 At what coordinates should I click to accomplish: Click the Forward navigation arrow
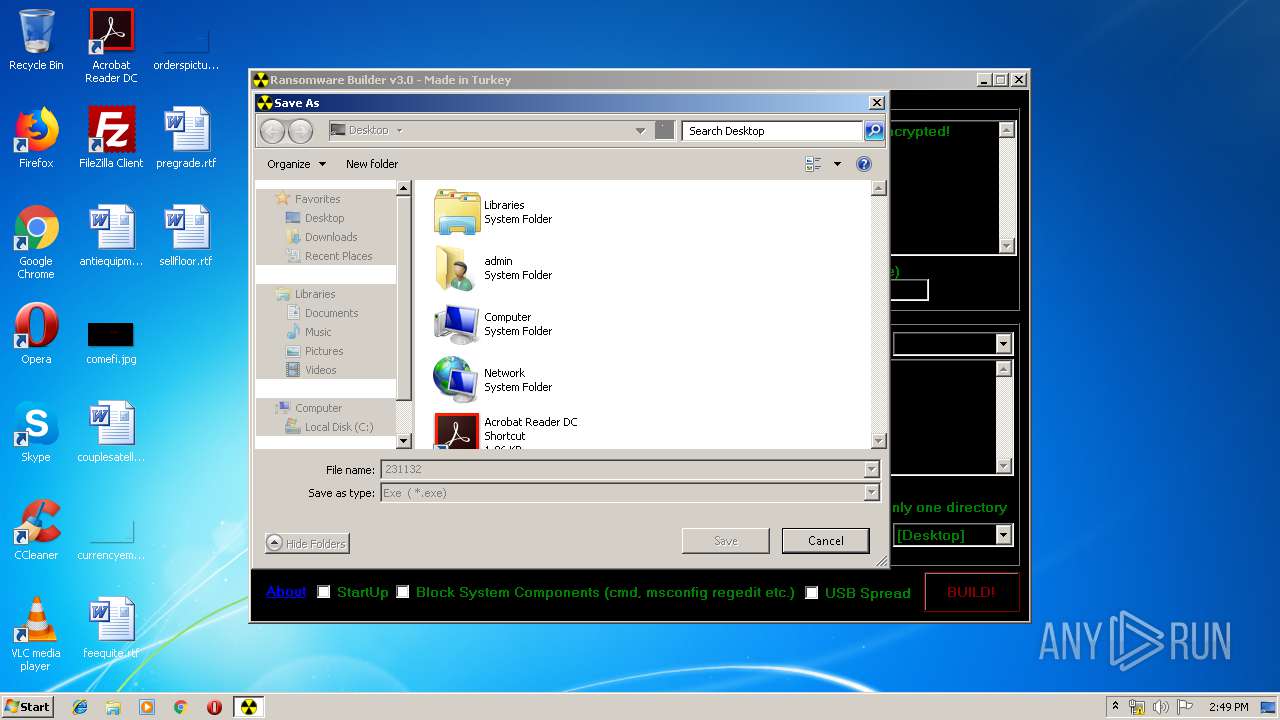pyautogui.click(x=300, y=131)
